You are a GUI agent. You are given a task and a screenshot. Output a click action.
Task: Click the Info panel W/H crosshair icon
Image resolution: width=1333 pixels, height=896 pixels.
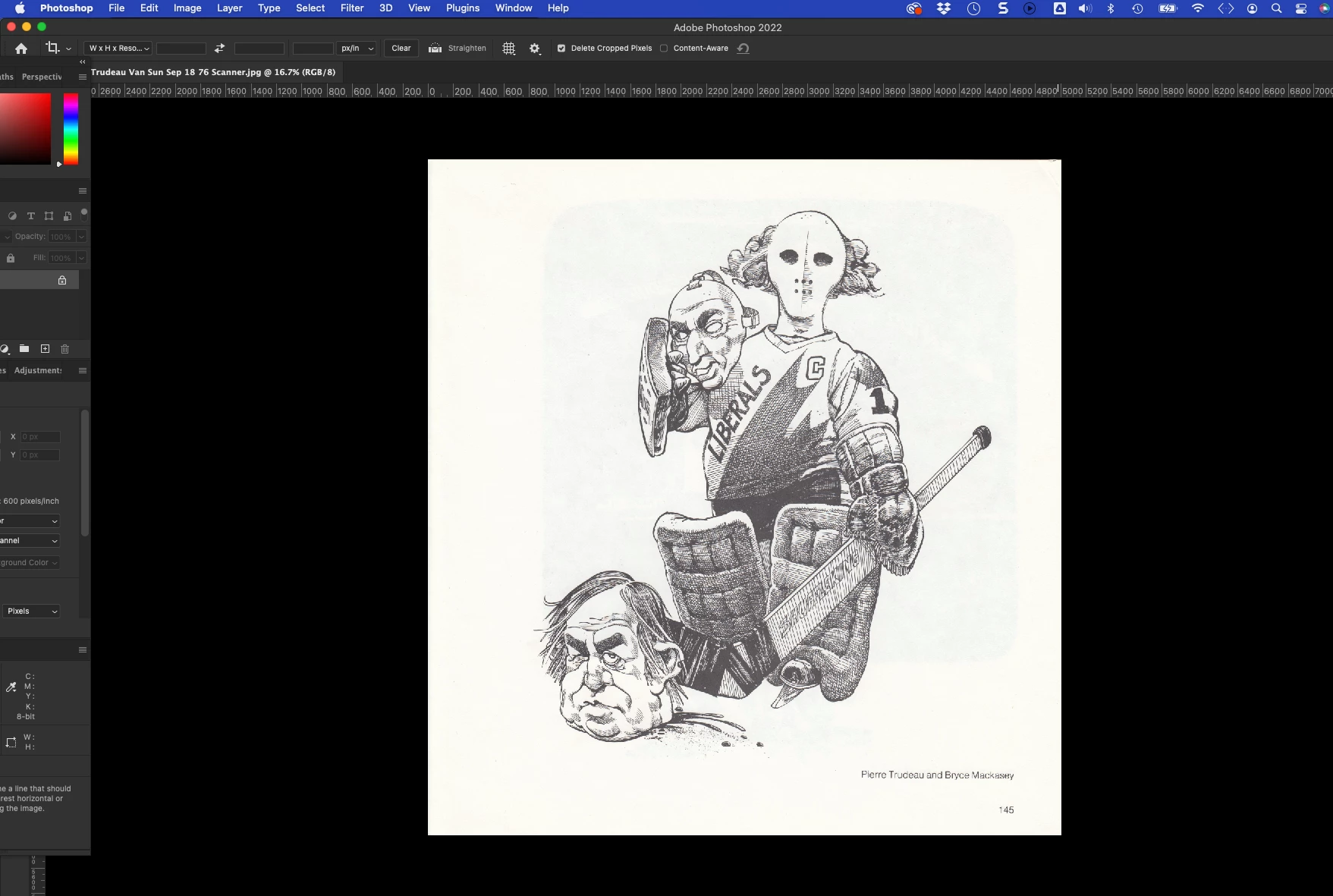(x=11, y=742)
